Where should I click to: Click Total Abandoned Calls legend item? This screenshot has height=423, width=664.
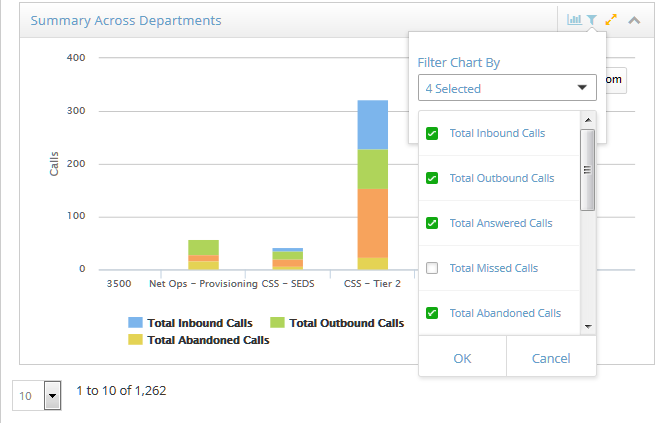pyautogui.click(x=199, y=340)
